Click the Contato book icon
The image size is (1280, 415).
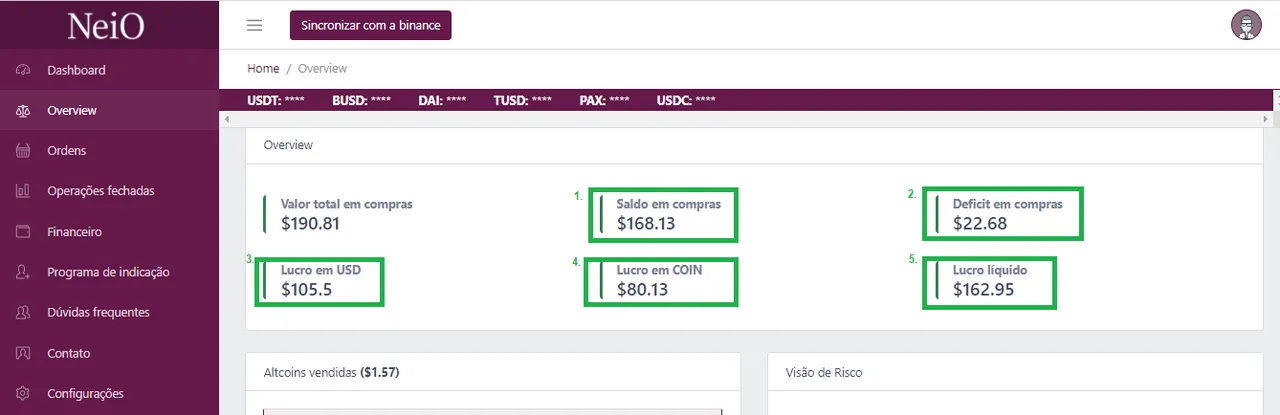click(24, 353)
